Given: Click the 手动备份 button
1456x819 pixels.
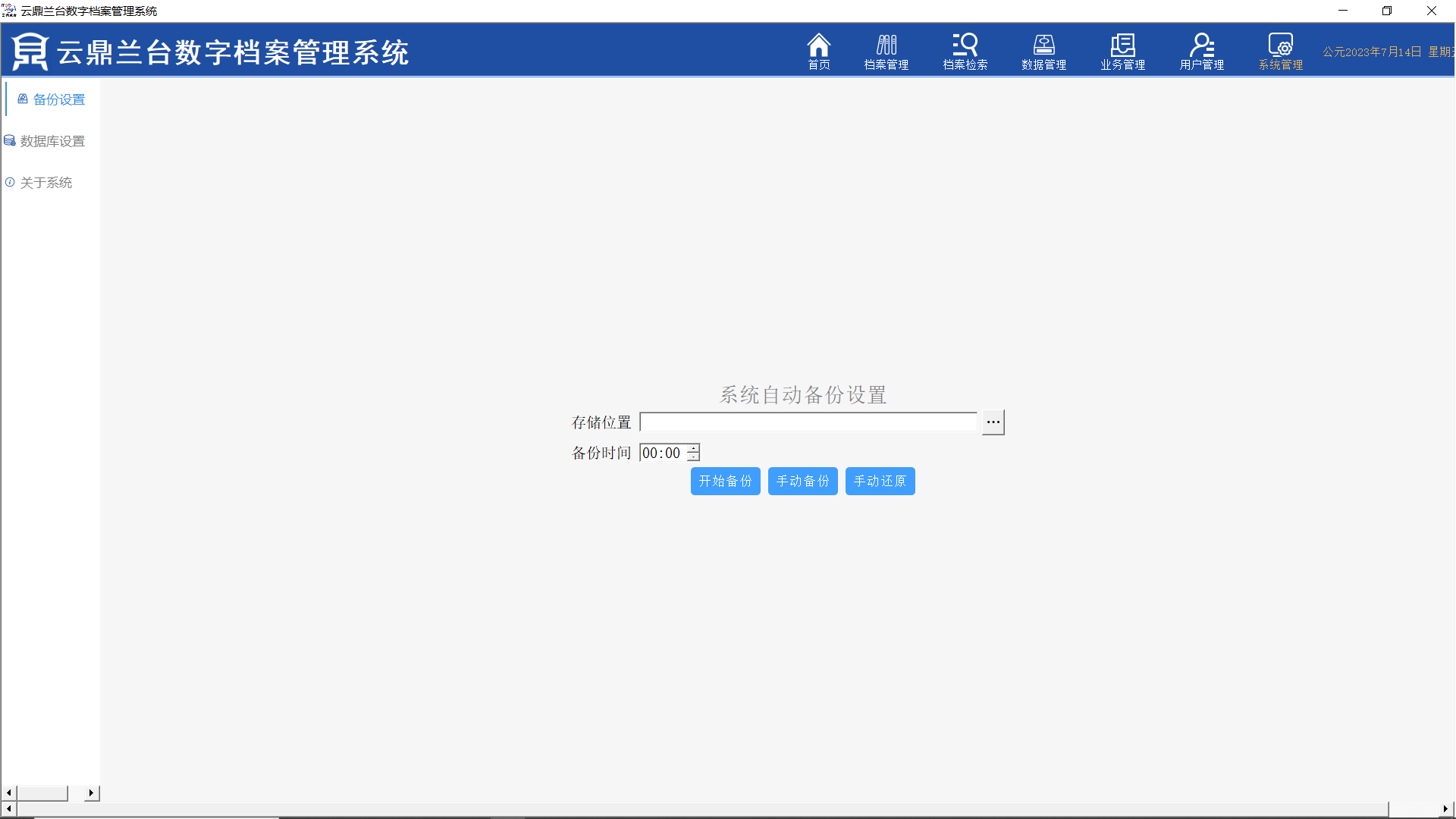Looking at the screenshot, I should [x=802, y=481].
